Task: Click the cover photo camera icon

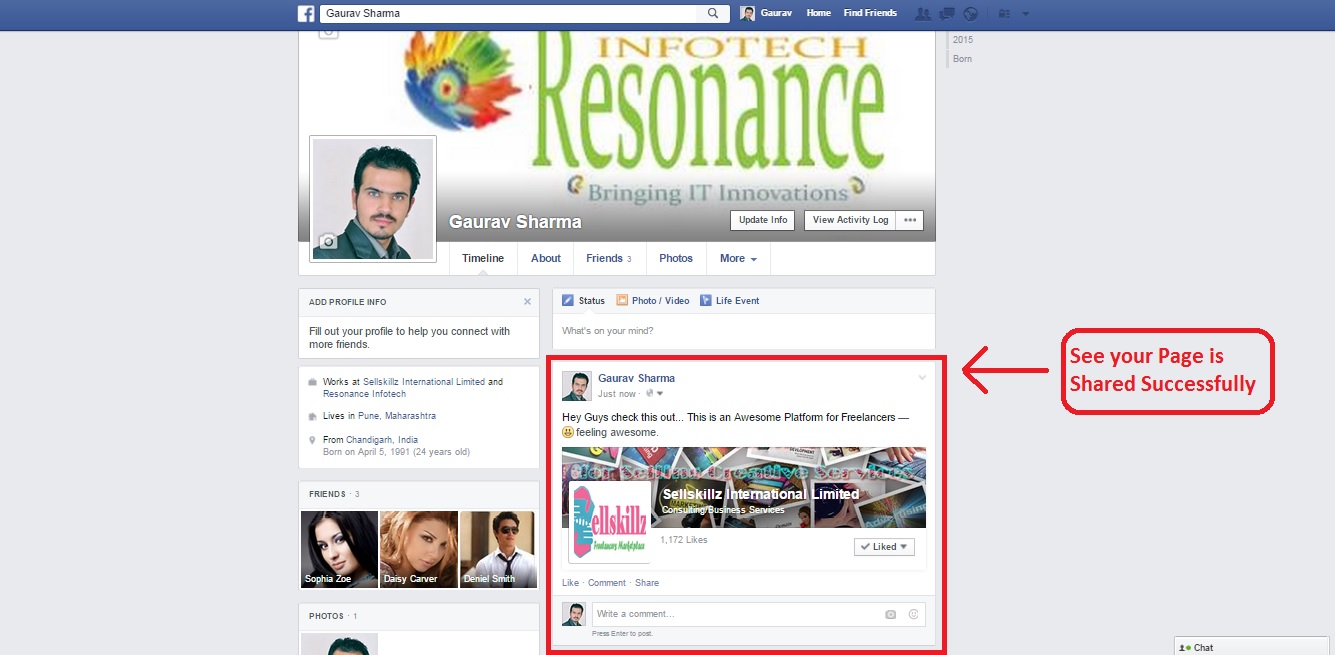Action: click(328, 33)
